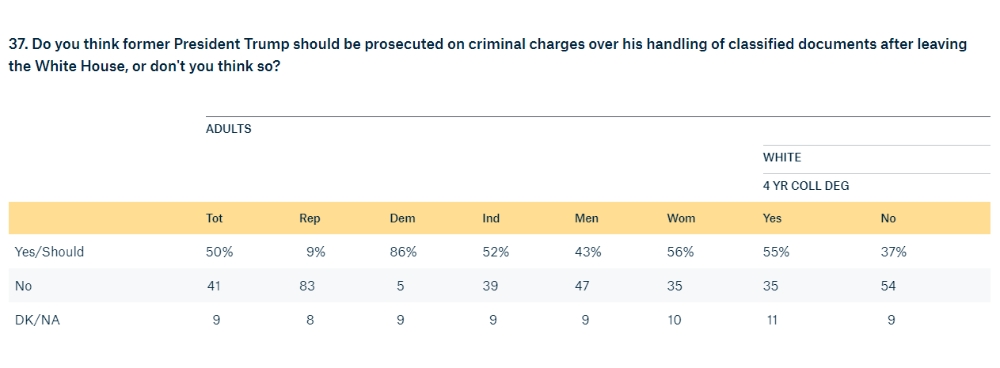Click the No column under White
Viewport: 1000px width, 368px height.
(888, 218)
